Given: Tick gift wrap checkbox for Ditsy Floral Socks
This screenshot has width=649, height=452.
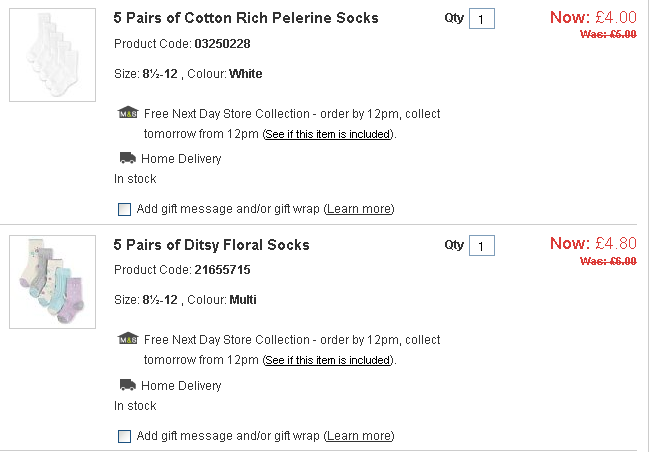Looking at the screenshot, I should click(124, 436).
